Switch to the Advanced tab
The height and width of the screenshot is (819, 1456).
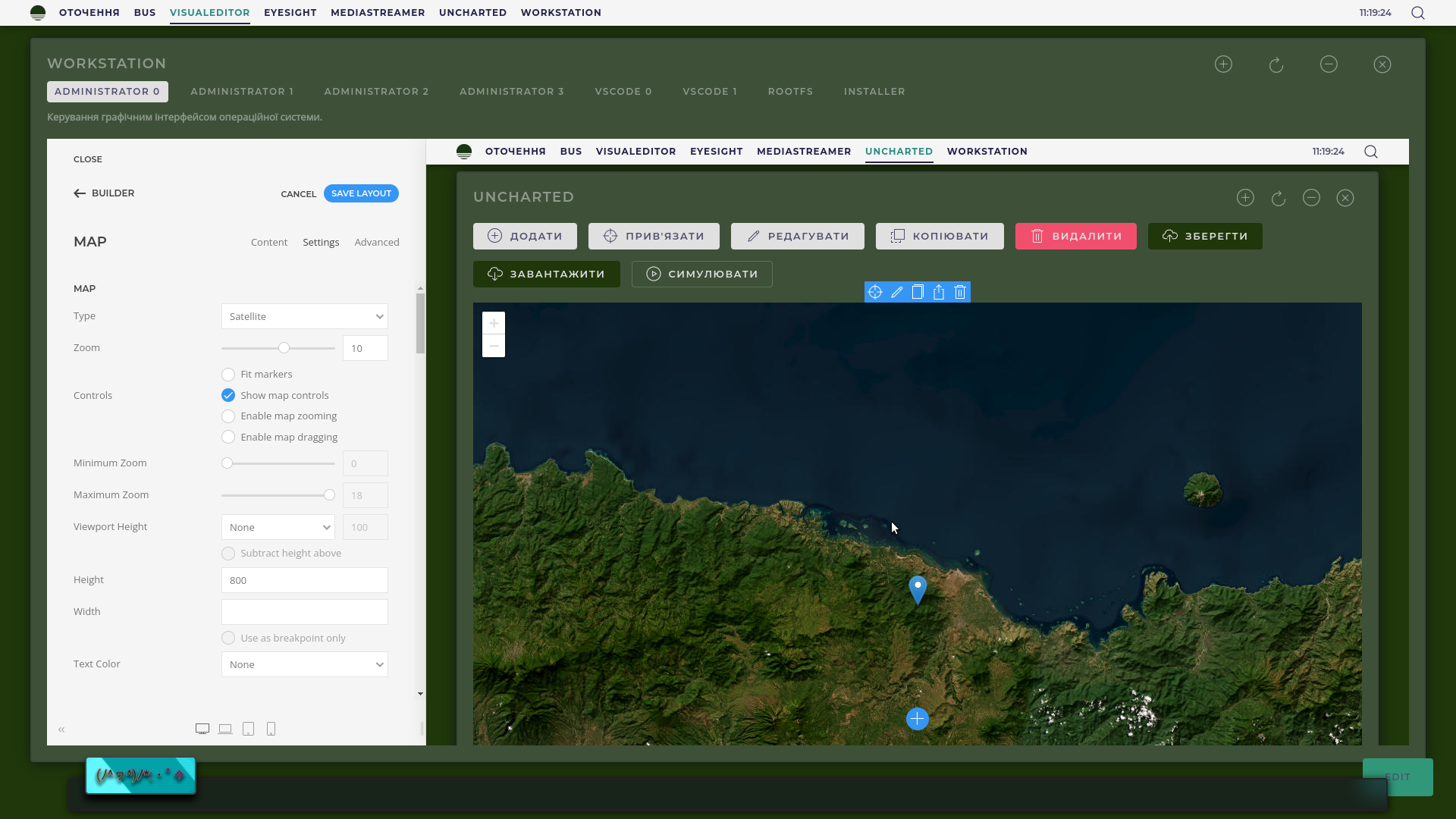pos(377,243)
